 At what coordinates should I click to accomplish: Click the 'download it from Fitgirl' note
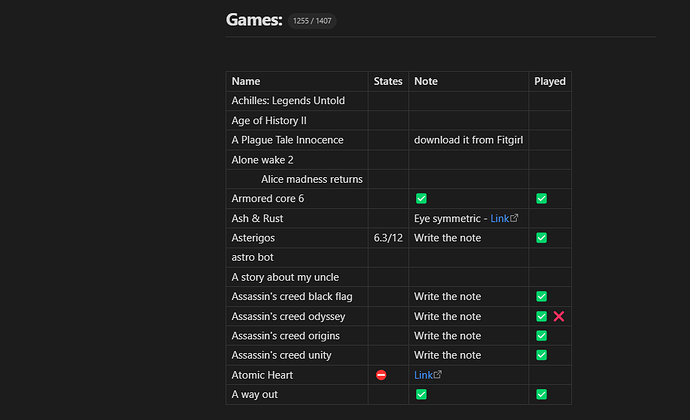(468, 140)
